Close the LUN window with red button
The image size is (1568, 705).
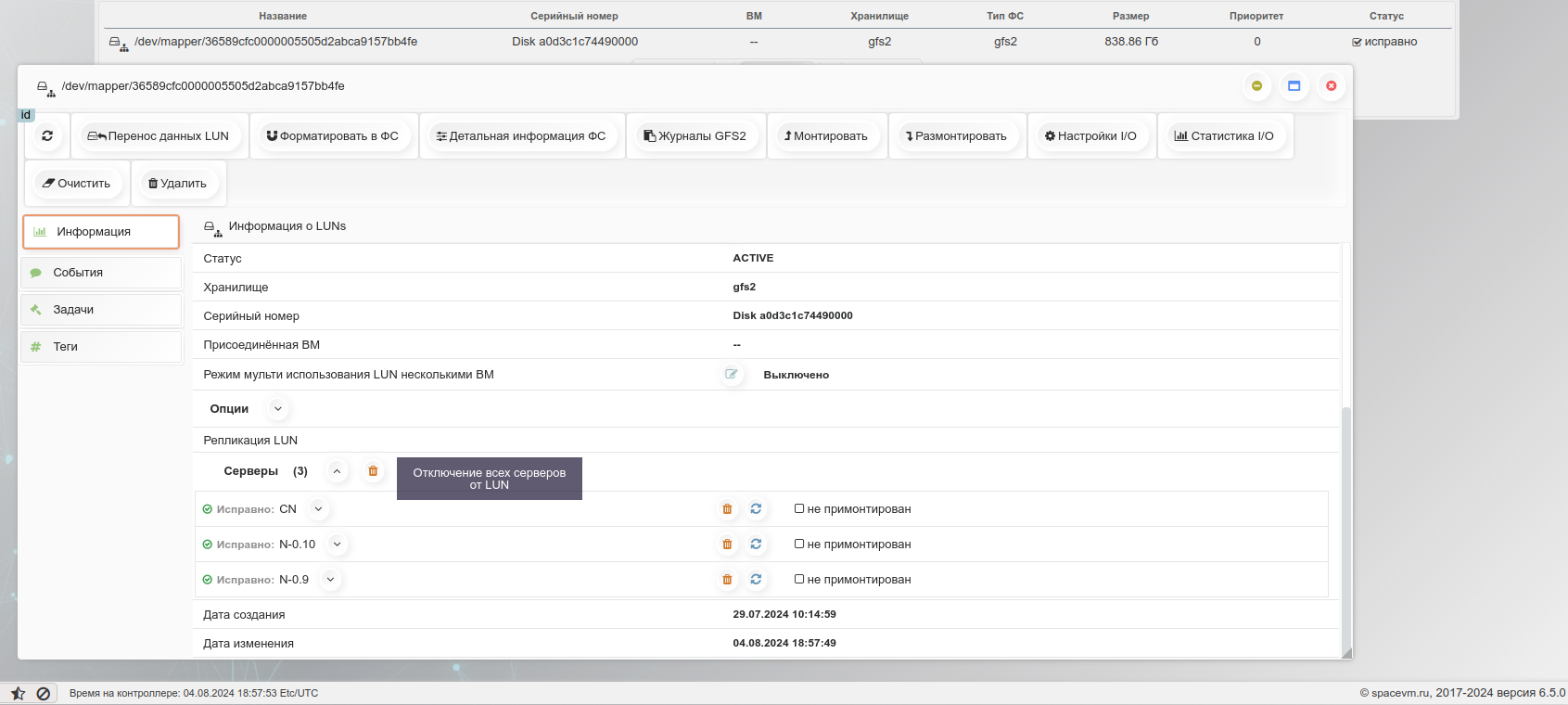coord(1331,85)
